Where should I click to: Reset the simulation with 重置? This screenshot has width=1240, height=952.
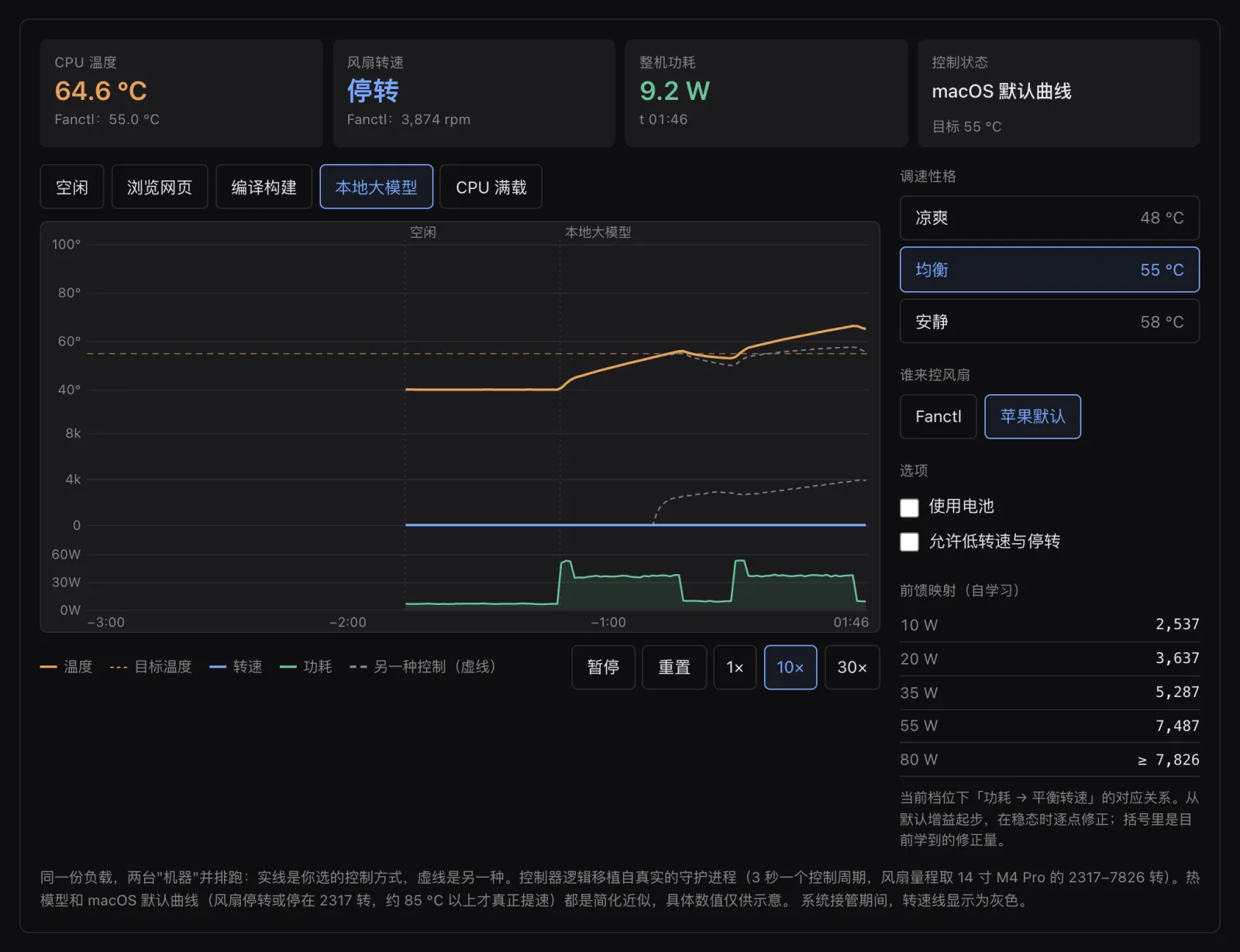[674, 667]
